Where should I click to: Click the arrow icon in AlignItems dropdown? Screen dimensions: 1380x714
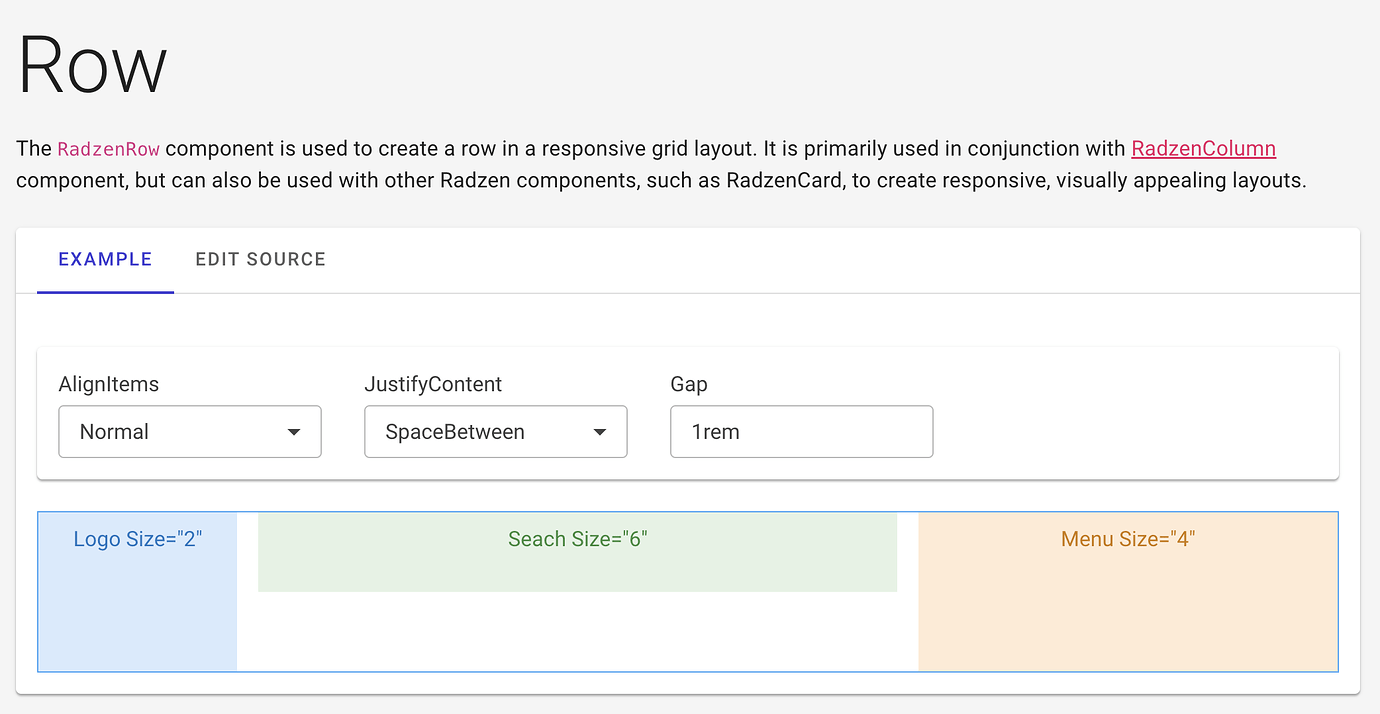[x=294, y=432]
